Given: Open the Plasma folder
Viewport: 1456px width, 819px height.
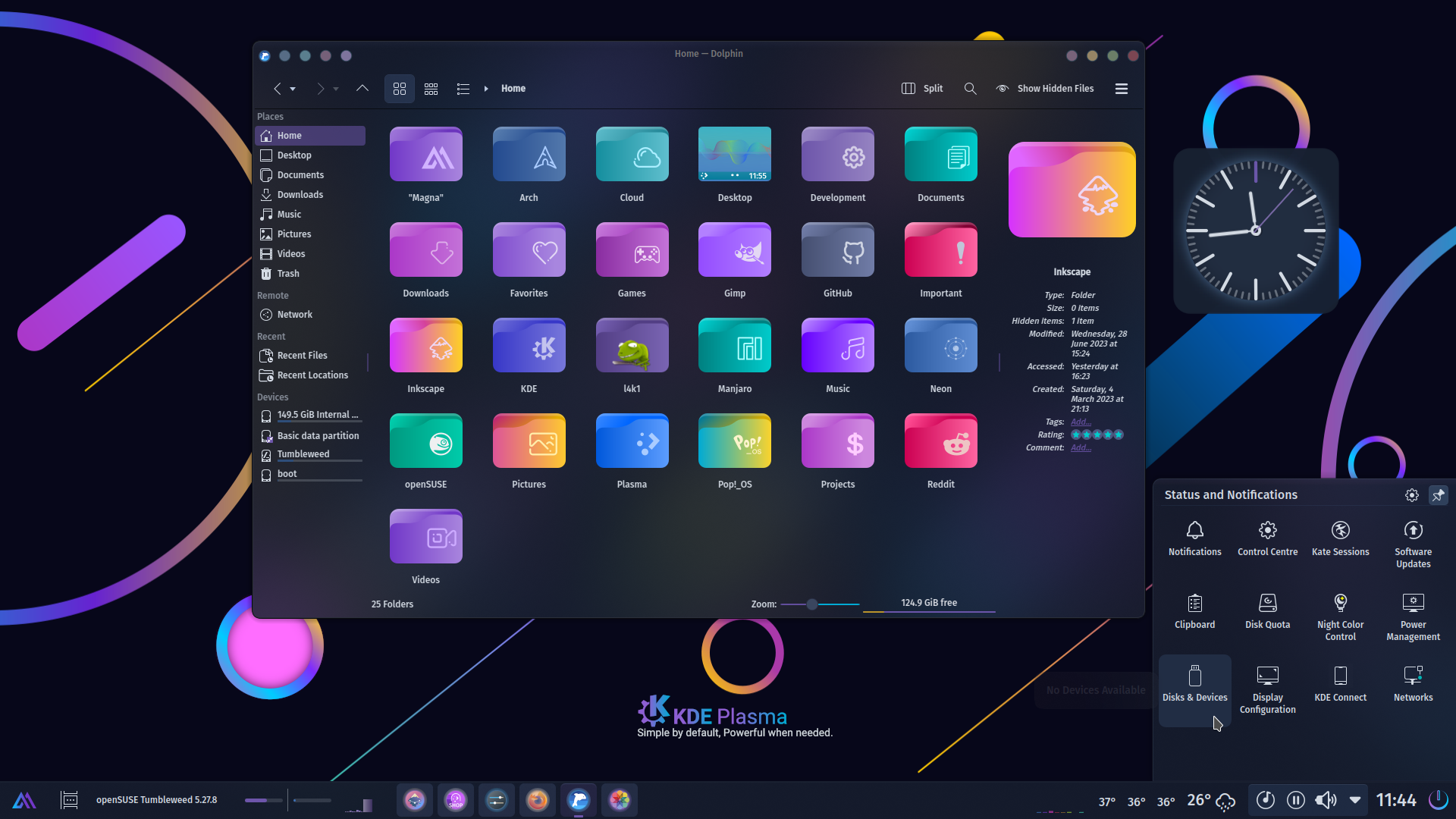Looking at the screenshot, I should [x=632, y=441].
